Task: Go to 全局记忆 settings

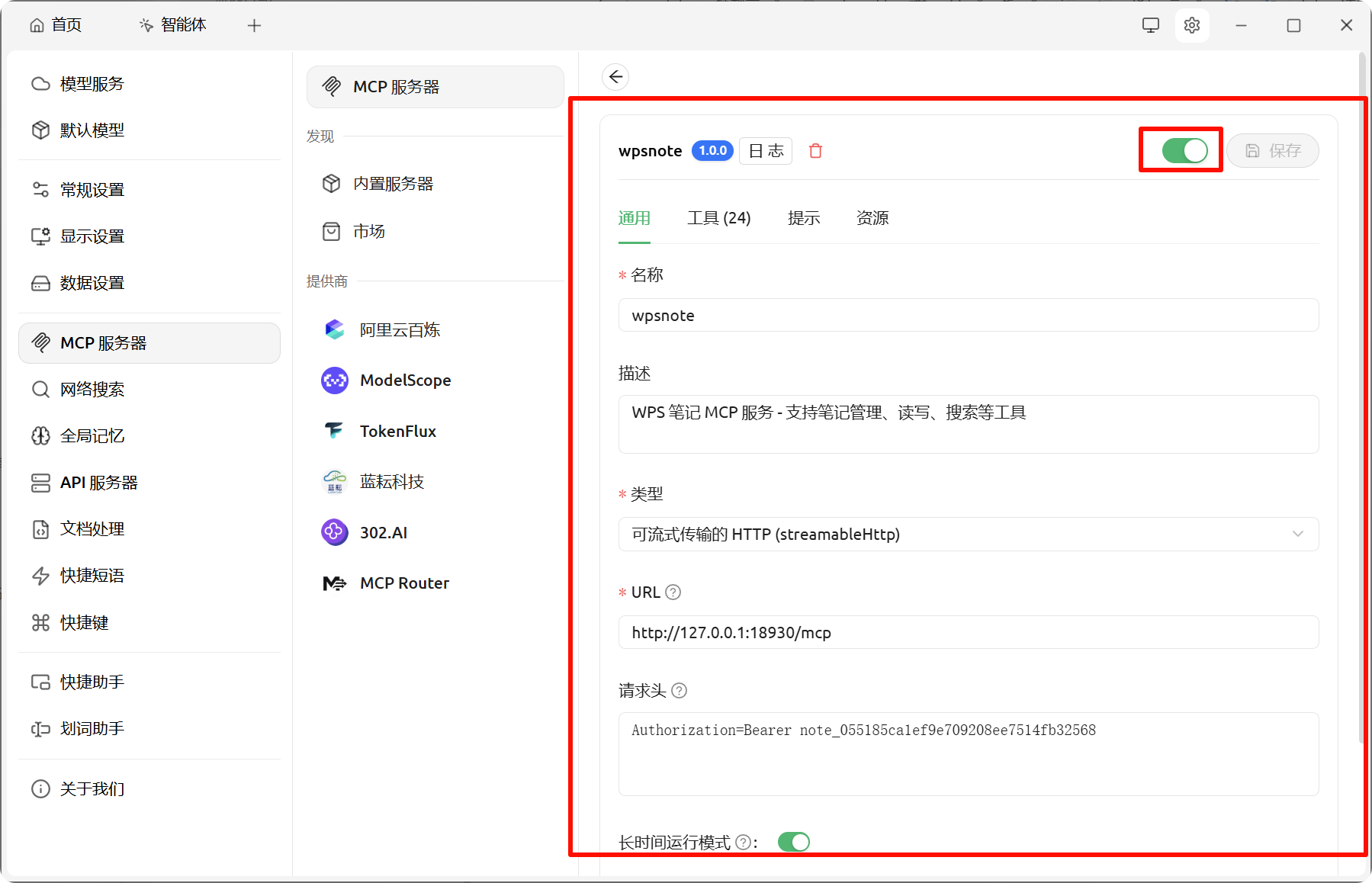Action: pyautogui.click(x=149, y=436)
